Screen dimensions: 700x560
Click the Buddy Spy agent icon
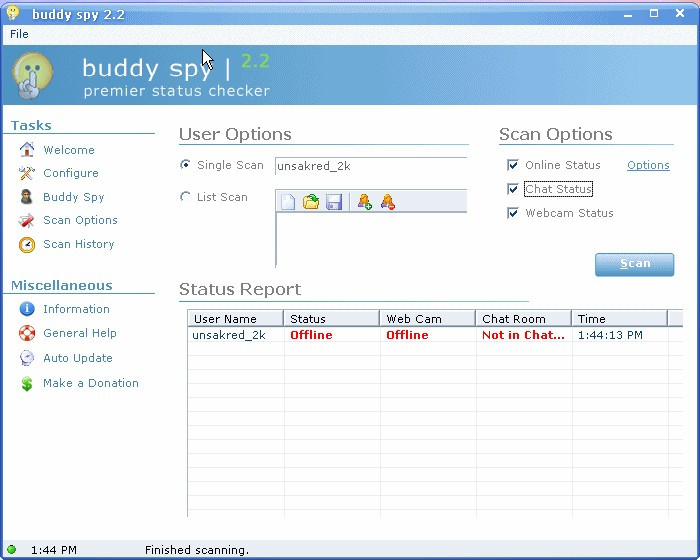point(27,197)
